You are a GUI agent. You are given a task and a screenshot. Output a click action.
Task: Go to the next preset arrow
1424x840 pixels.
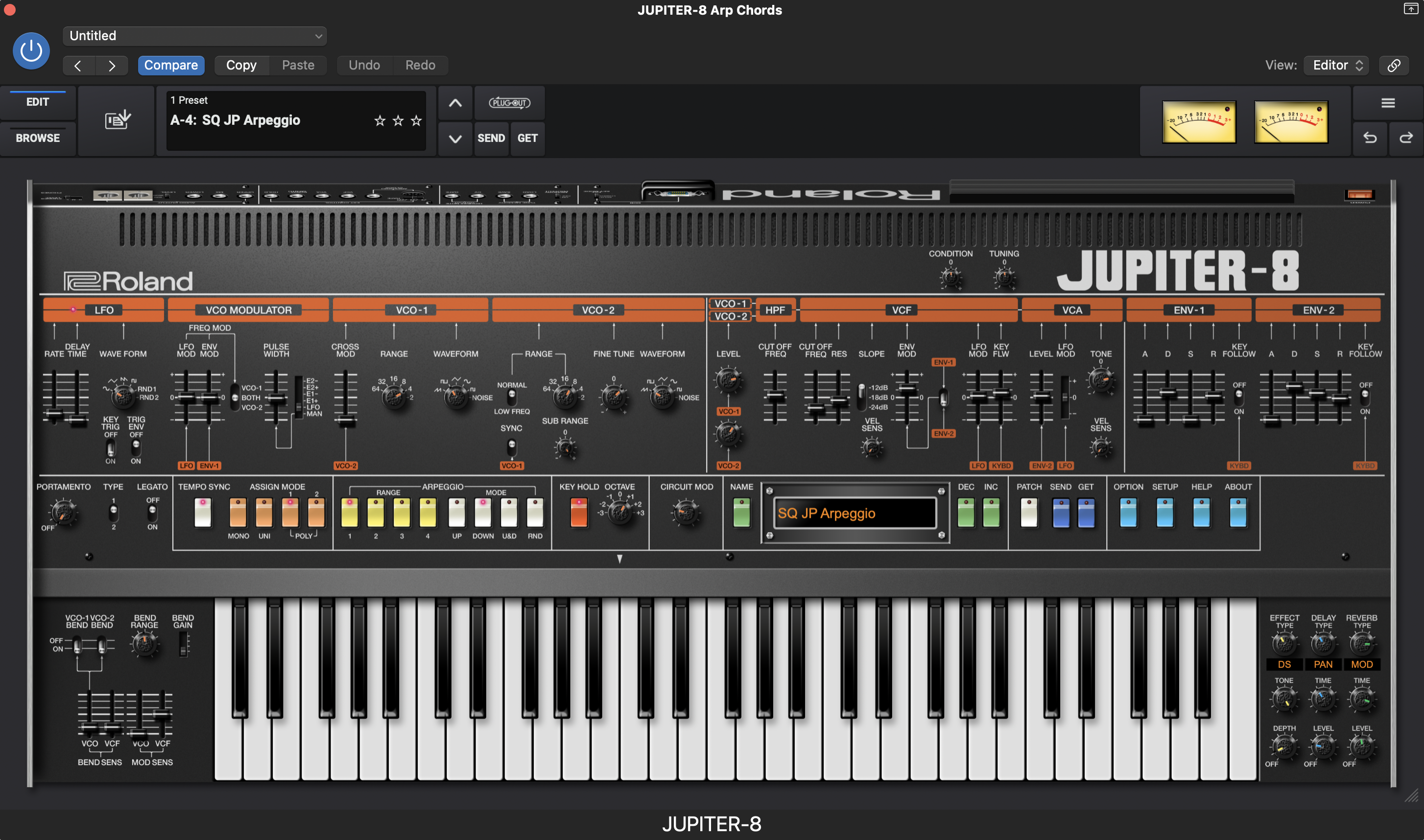112,66
